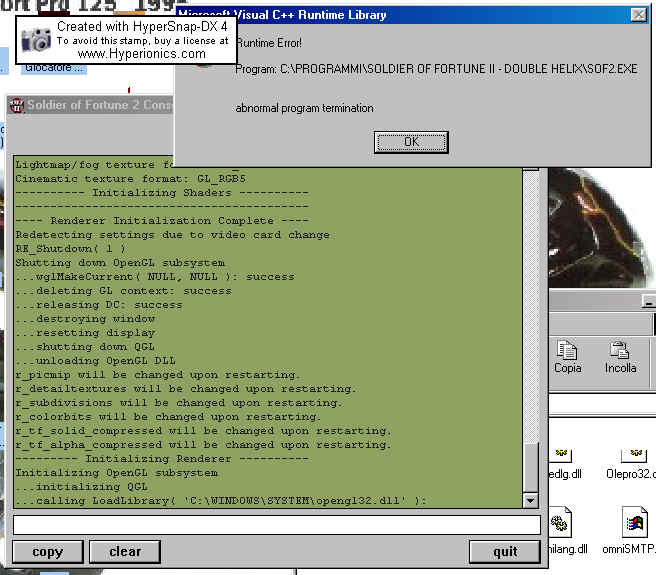The width and height of the screenshot is (656, 575).
Task: Confirm the Runtime Error dialog with OK
Action: pos(411,142)
